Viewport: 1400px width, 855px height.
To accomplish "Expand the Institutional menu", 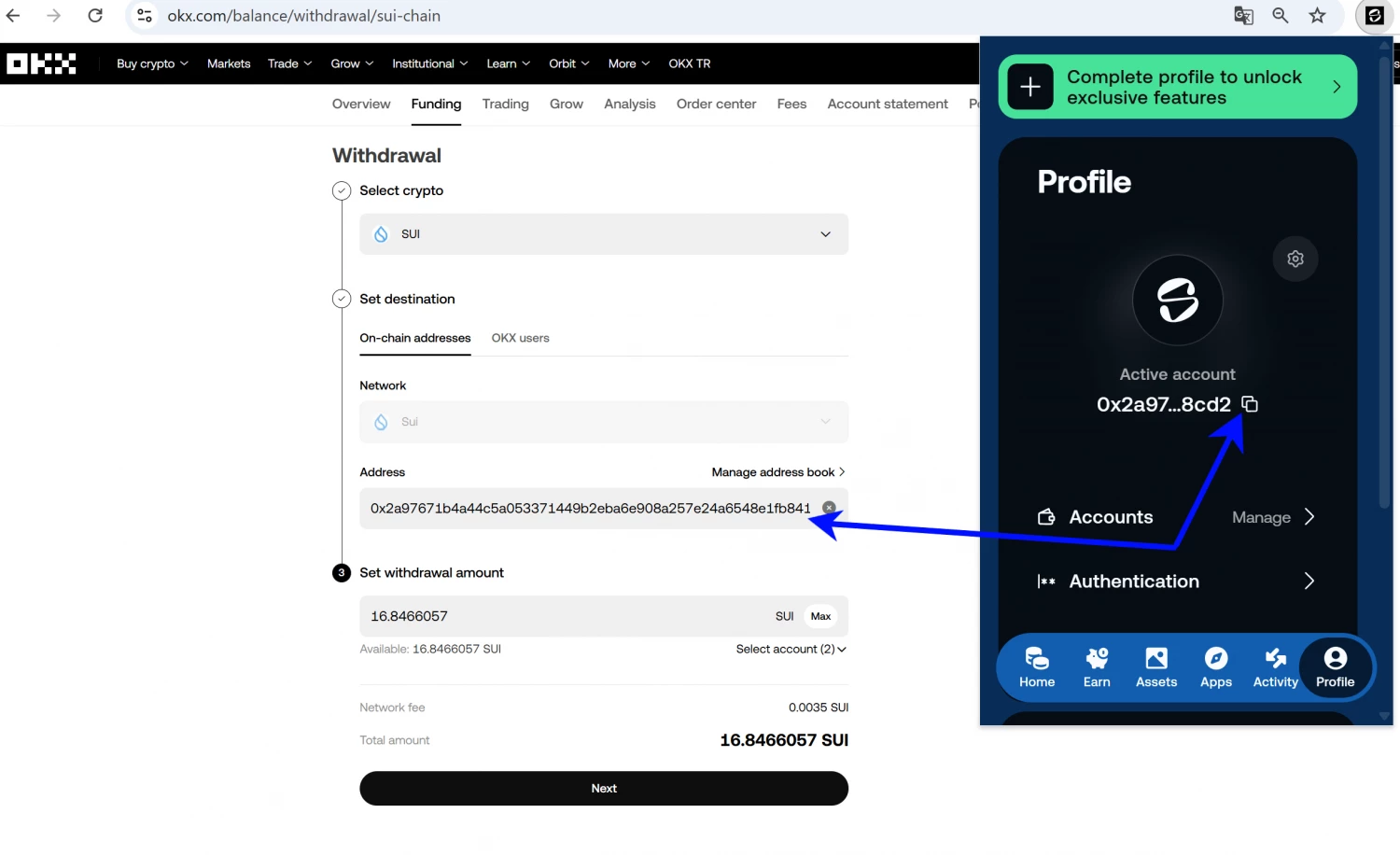I will (429, 63).
